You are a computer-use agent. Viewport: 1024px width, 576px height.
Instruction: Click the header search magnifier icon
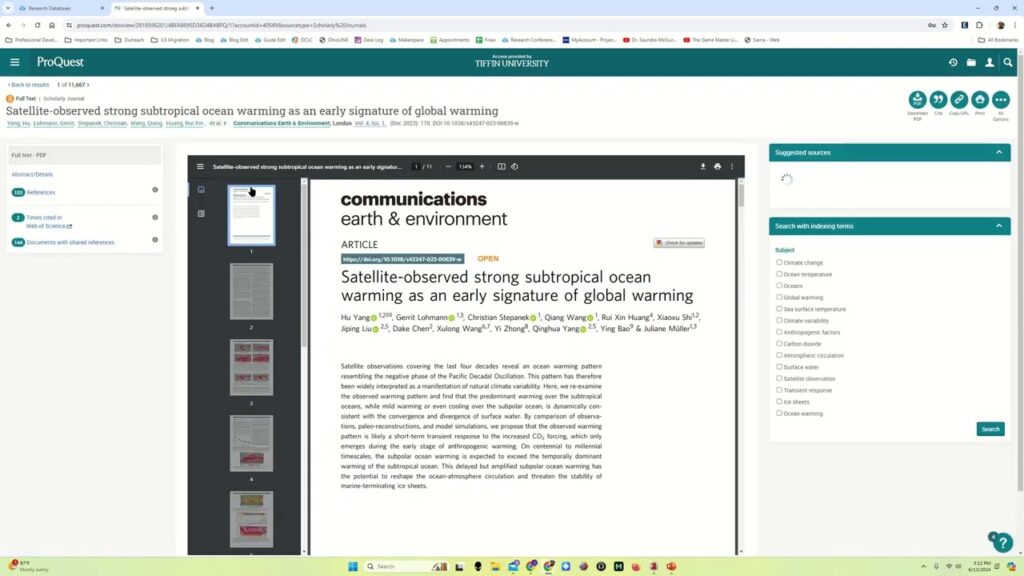1008,63
